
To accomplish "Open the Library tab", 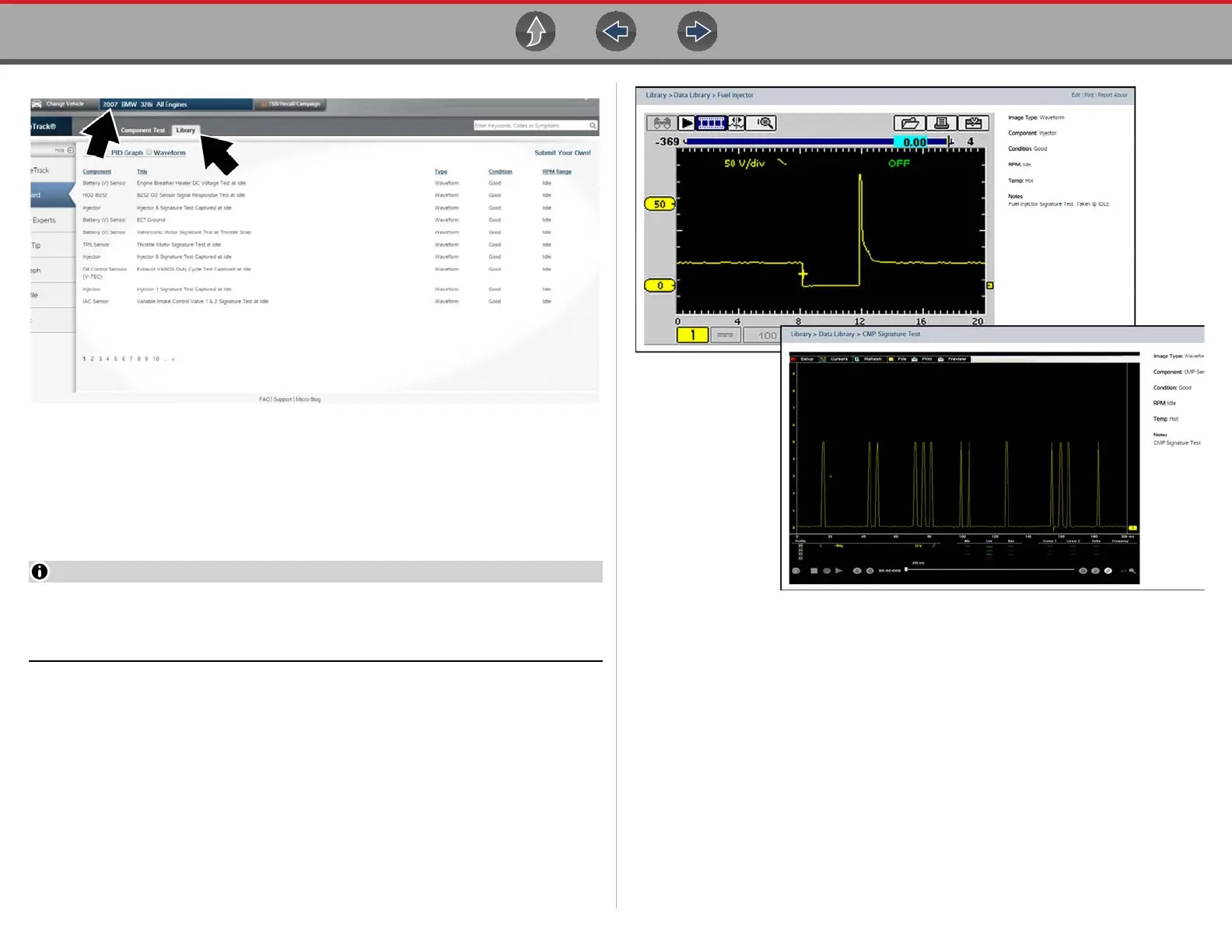I will (x=185, y=130).
